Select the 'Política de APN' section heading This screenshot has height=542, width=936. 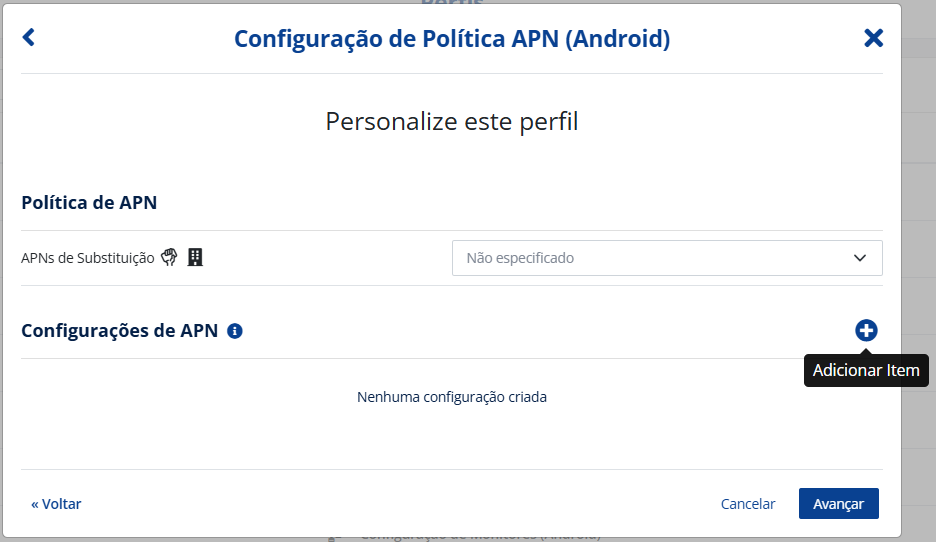(x=89, y=202)
